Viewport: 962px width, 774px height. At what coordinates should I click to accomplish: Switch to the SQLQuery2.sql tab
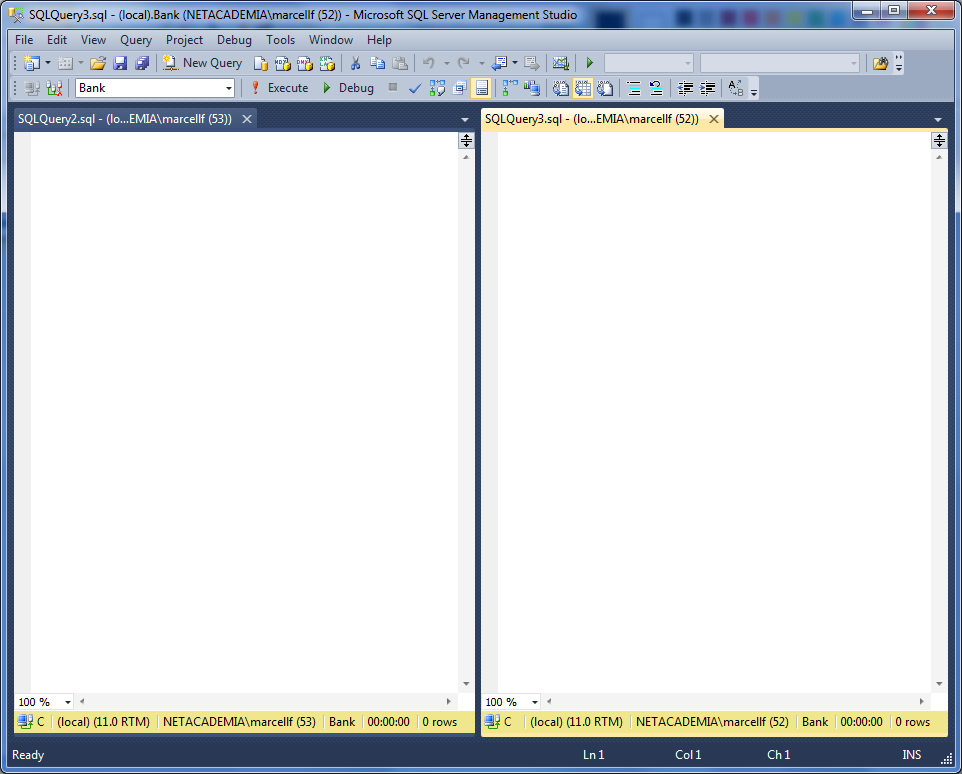click(x=125, y=119)
